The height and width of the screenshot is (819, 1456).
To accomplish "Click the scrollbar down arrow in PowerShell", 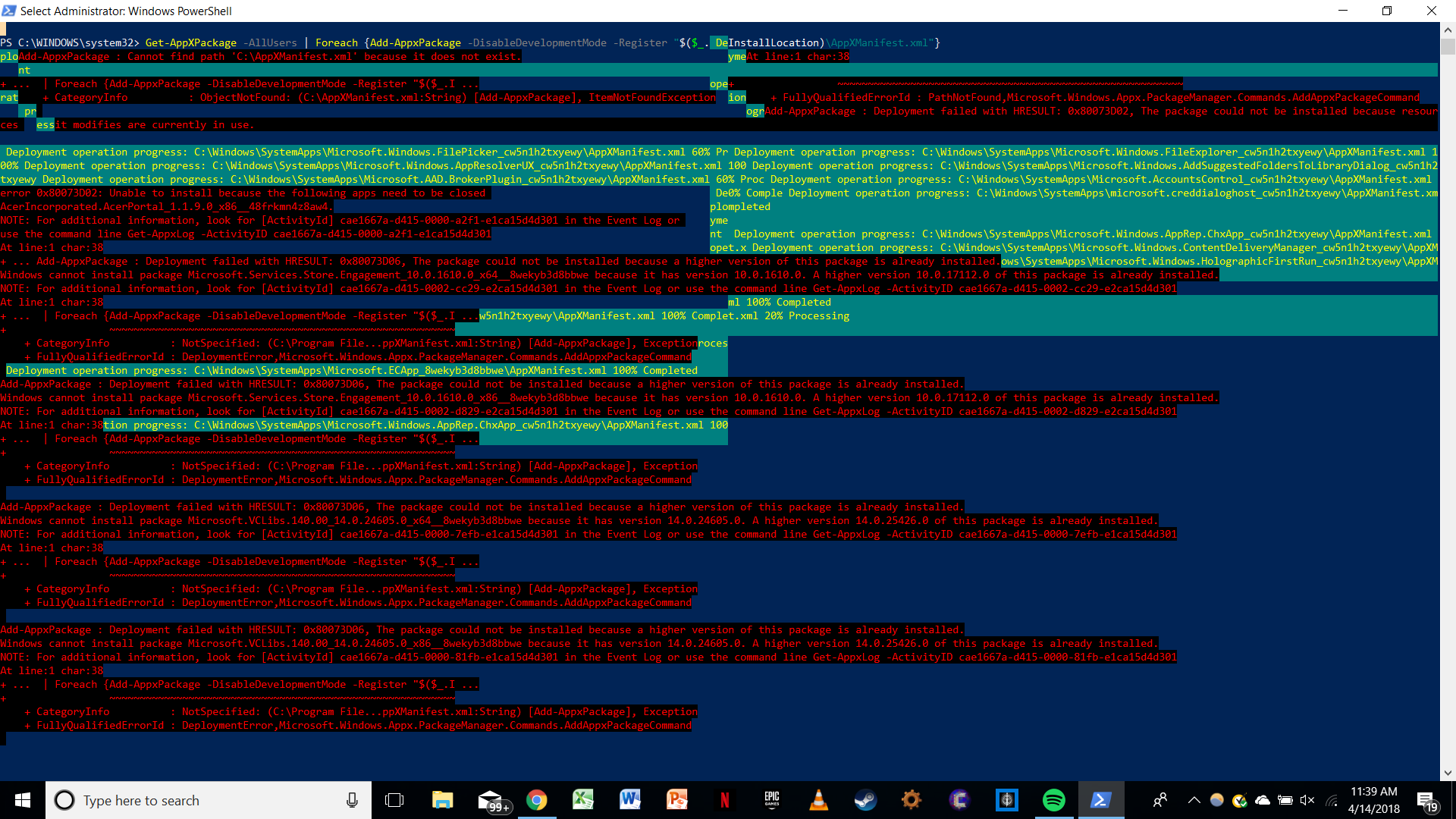I will click(x=1448, y=773).
